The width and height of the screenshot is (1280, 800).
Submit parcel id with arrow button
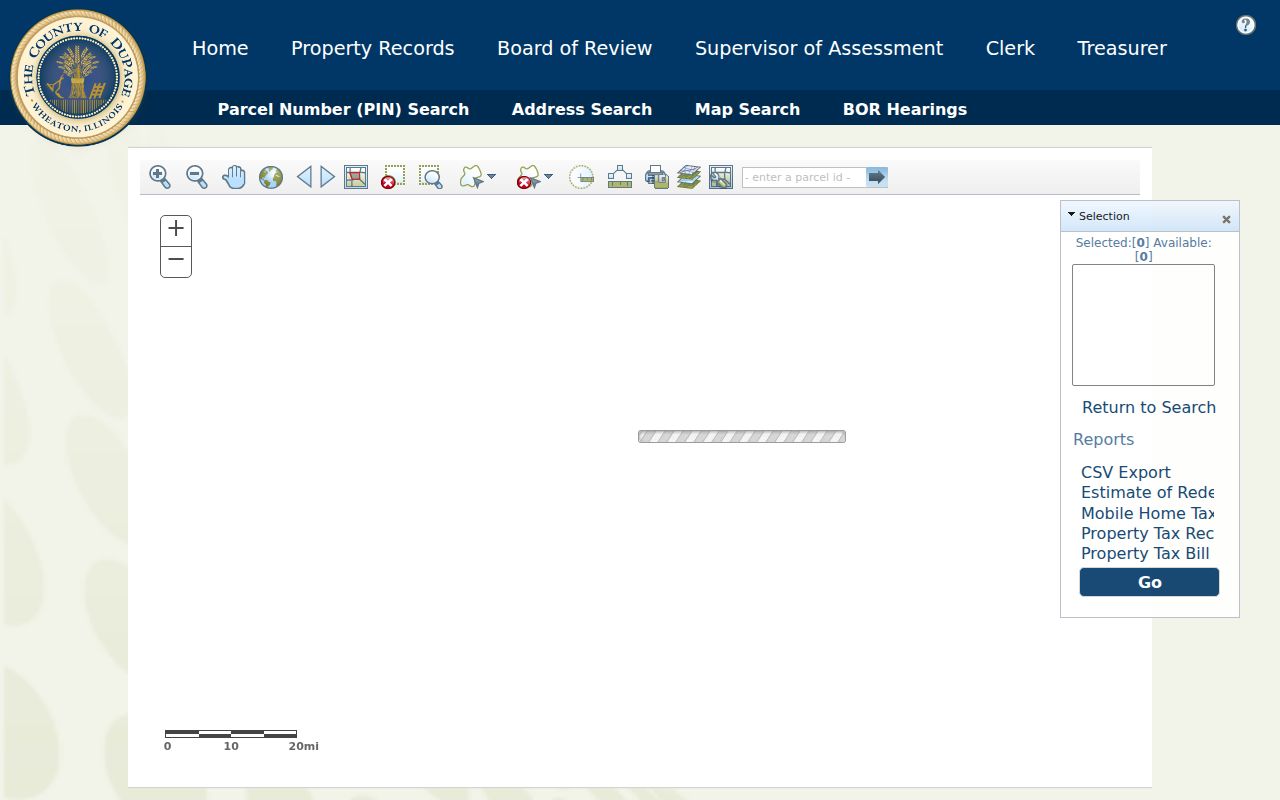pos(877,177)
